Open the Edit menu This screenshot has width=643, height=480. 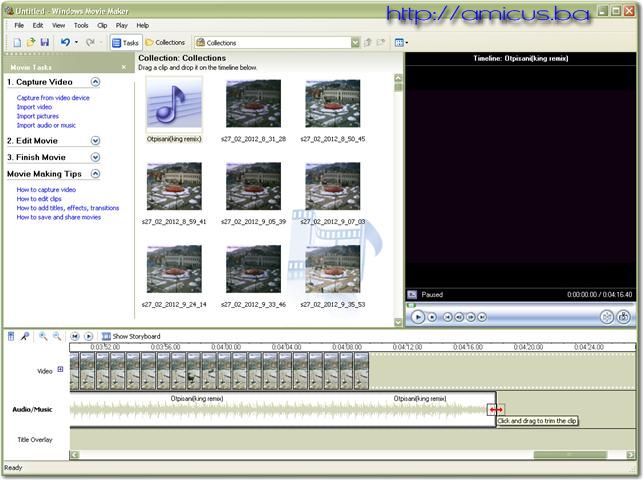(38, 25)
